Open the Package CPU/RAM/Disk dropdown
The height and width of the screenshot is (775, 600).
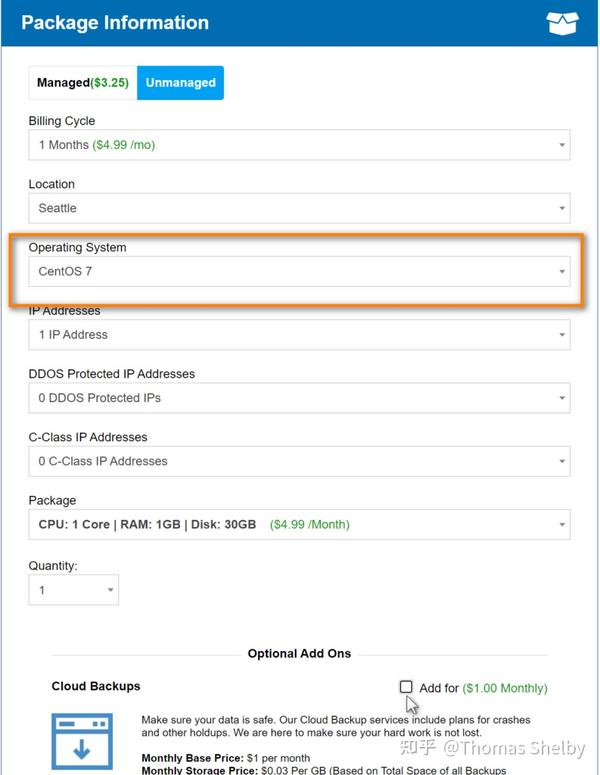click(299, 524)
